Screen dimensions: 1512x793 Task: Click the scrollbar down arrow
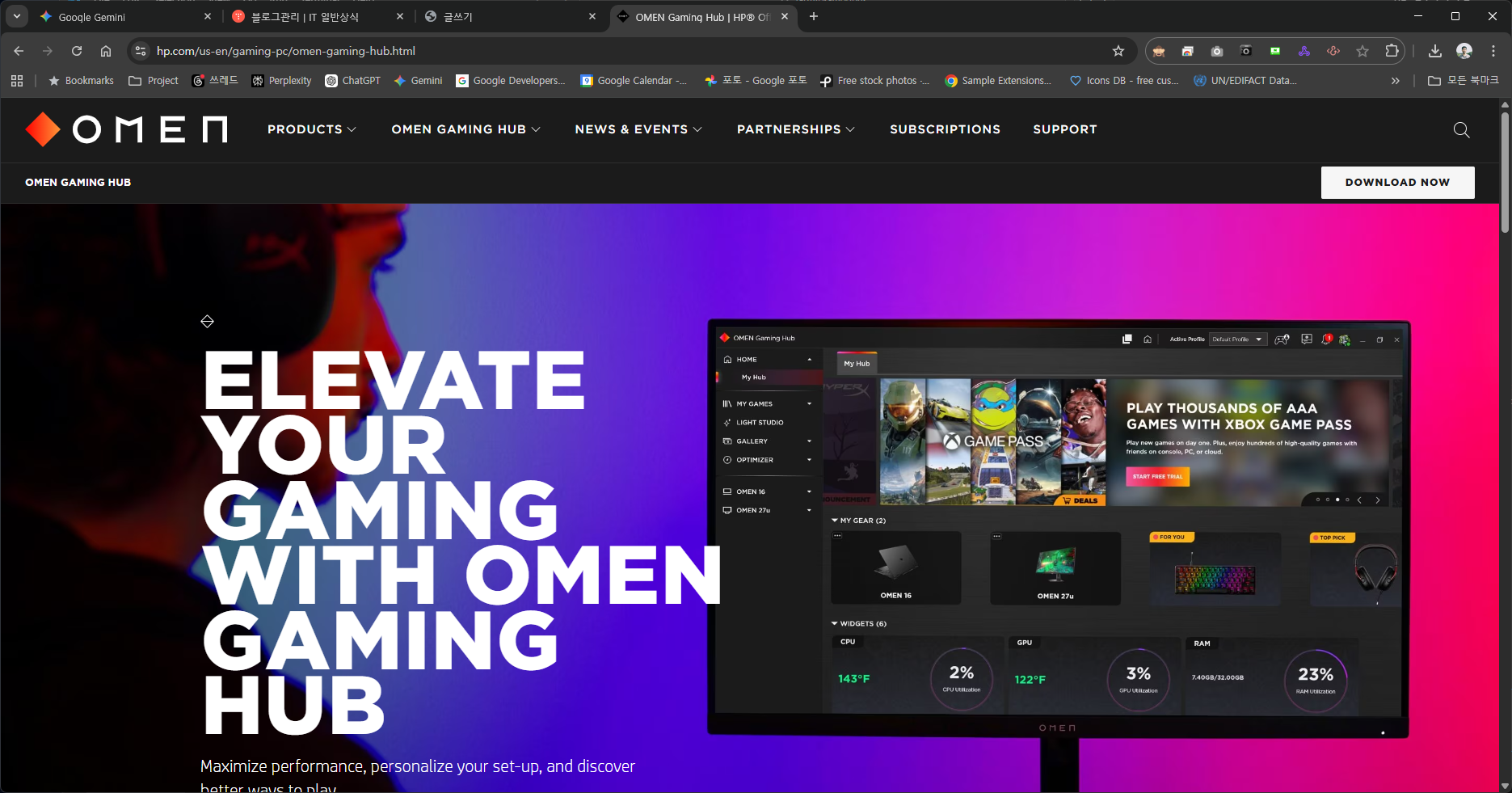[1505, 786]
